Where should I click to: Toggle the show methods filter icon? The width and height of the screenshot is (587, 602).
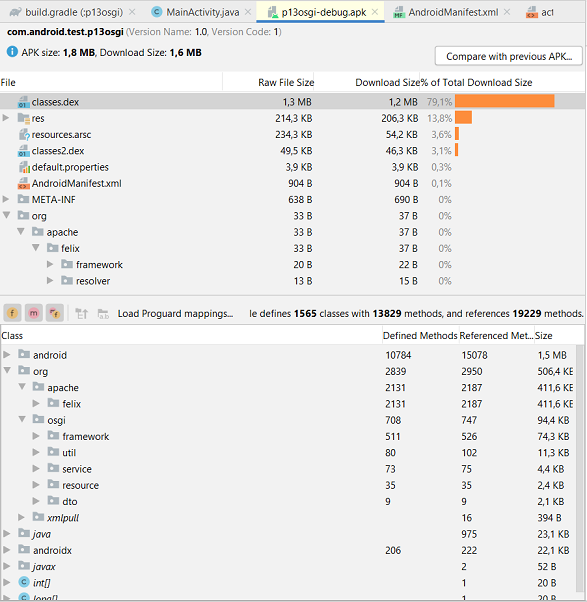[x=33, y=313]
